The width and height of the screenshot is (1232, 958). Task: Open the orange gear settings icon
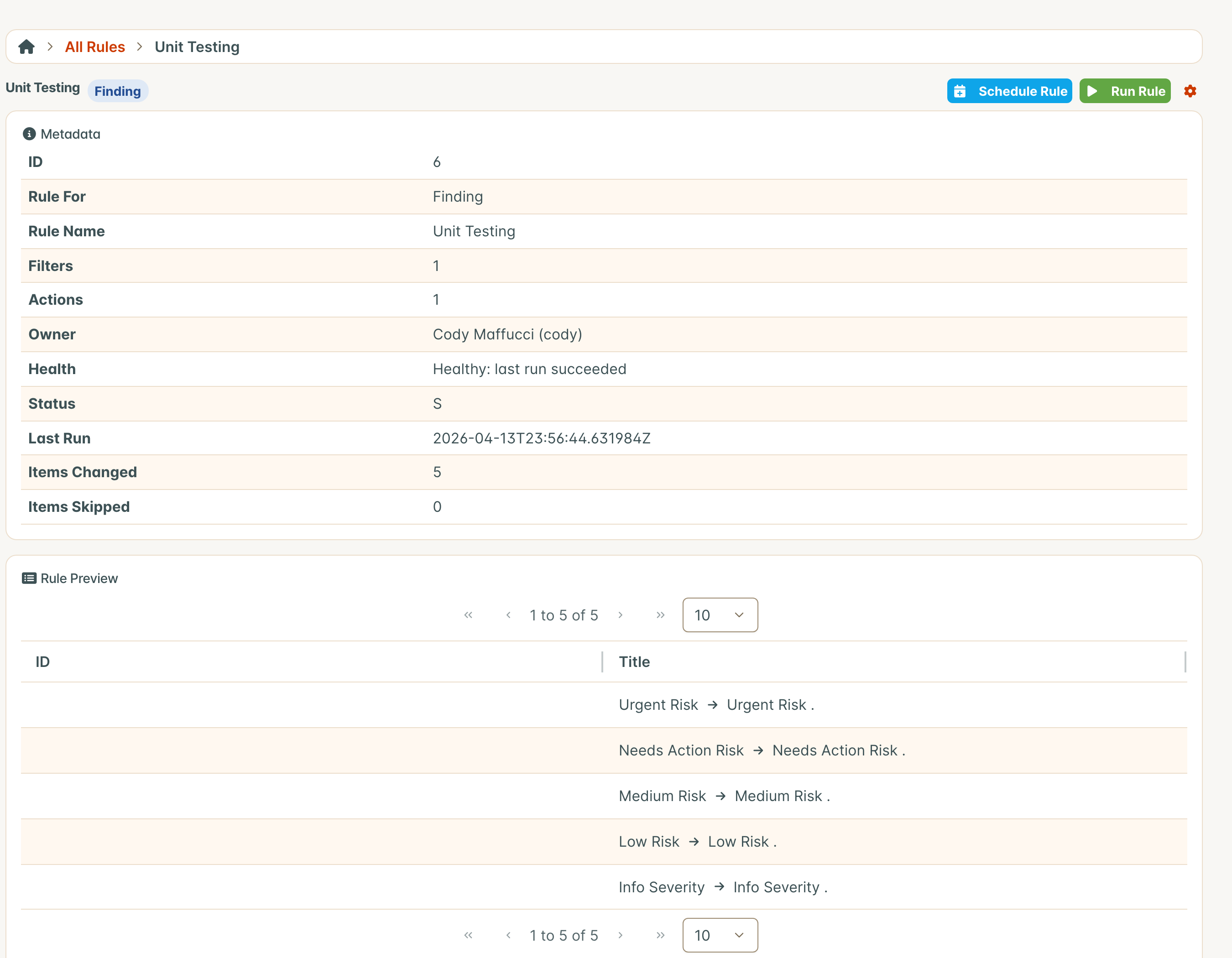1190,91
